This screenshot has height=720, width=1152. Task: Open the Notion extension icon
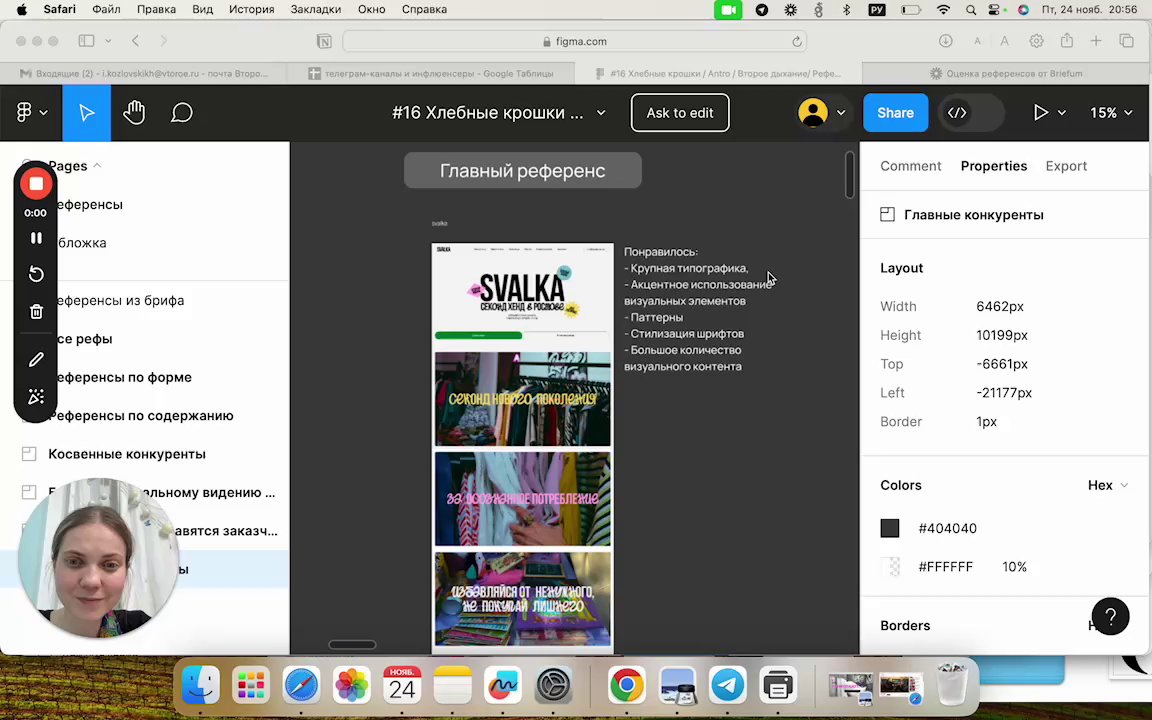[324, 41]
